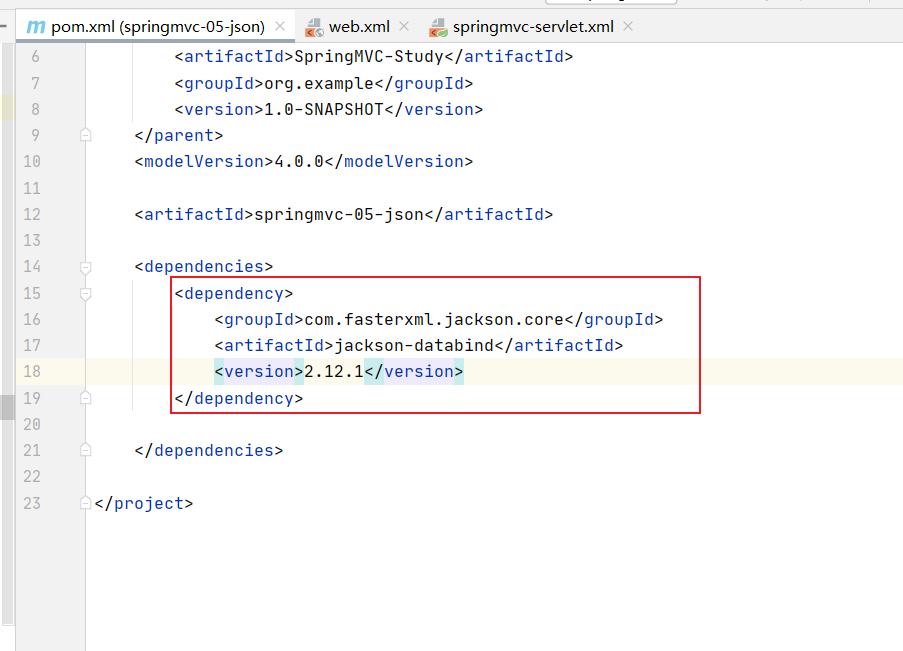Image resolution: width=903 pixels, height=651 pixels.
Task: Close the pom.xml editor tab
Action: pyautogui.click(x=279, y=27)
